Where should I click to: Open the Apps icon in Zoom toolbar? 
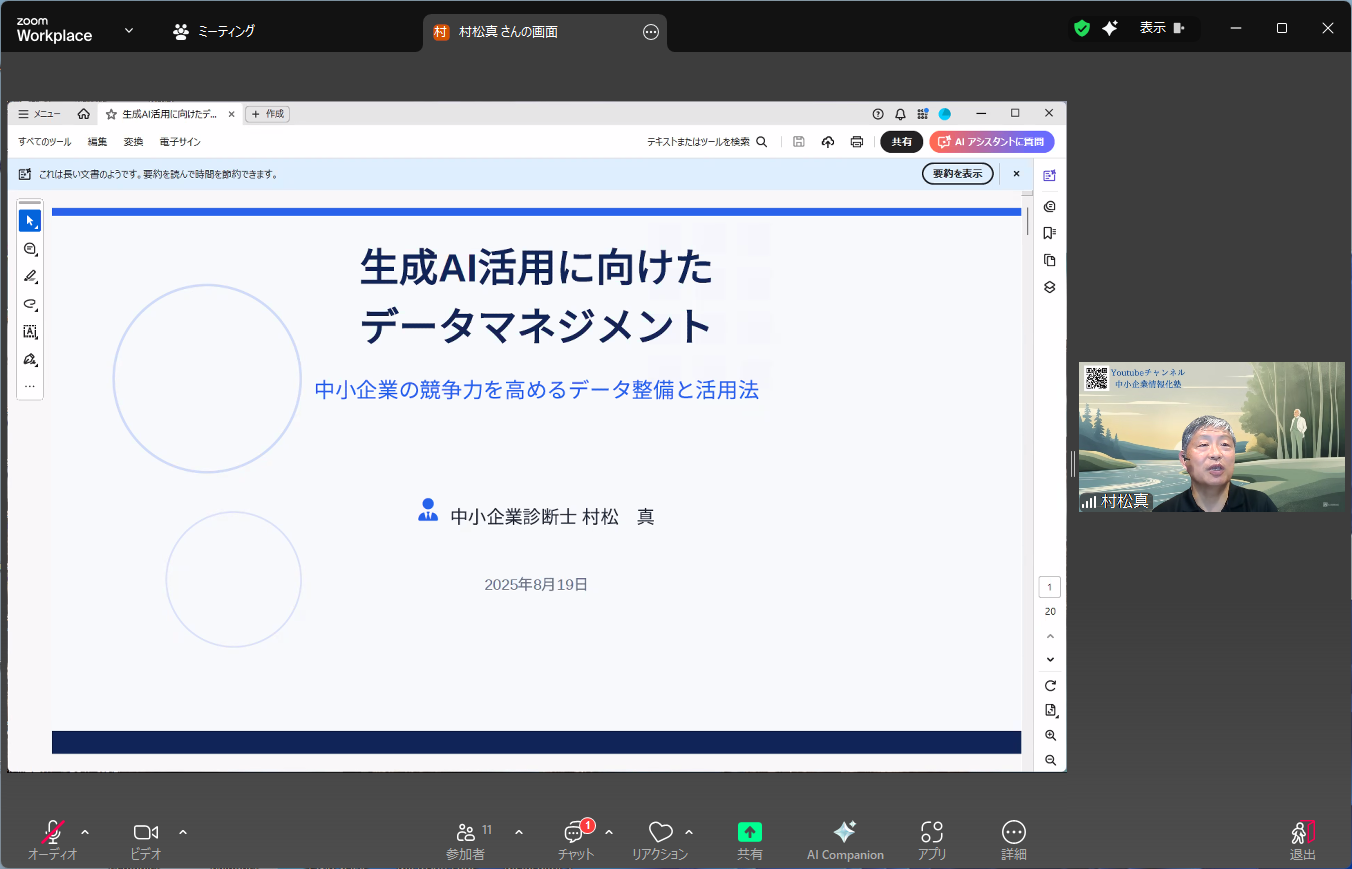(932, 833)
